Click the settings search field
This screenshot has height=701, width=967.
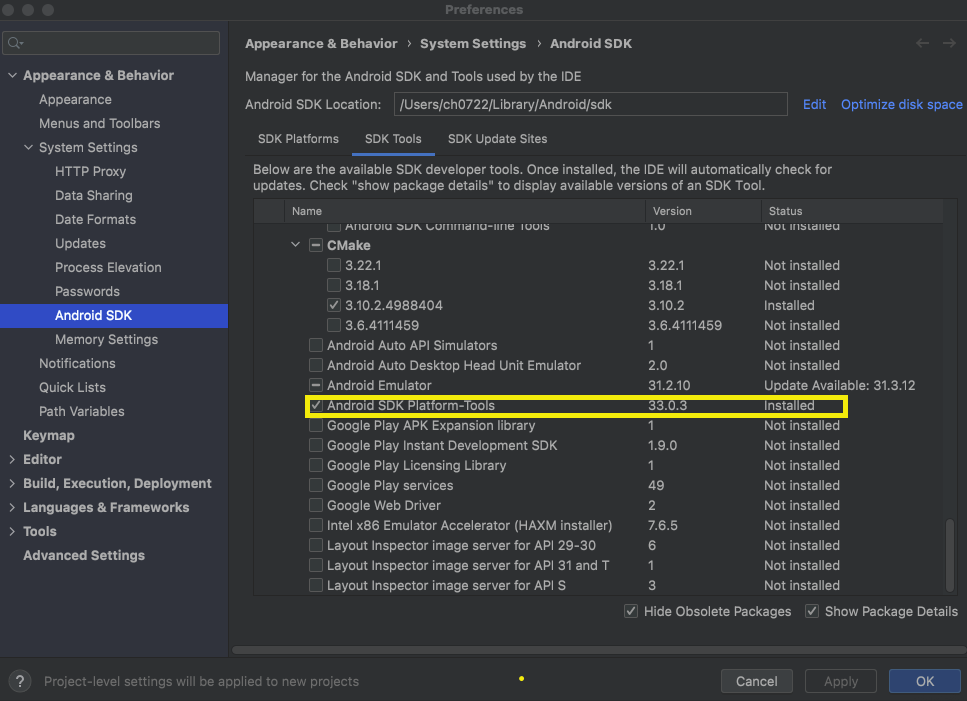click(111, 43)
